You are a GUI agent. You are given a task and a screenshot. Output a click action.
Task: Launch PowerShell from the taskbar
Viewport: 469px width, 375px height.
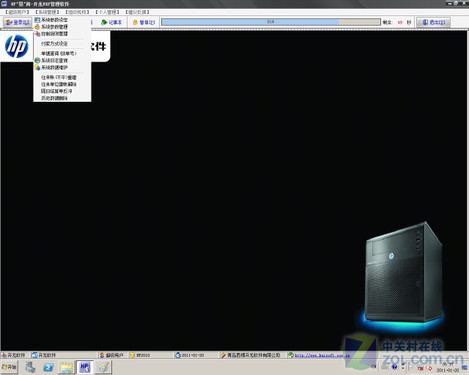(x=49, y=367)
